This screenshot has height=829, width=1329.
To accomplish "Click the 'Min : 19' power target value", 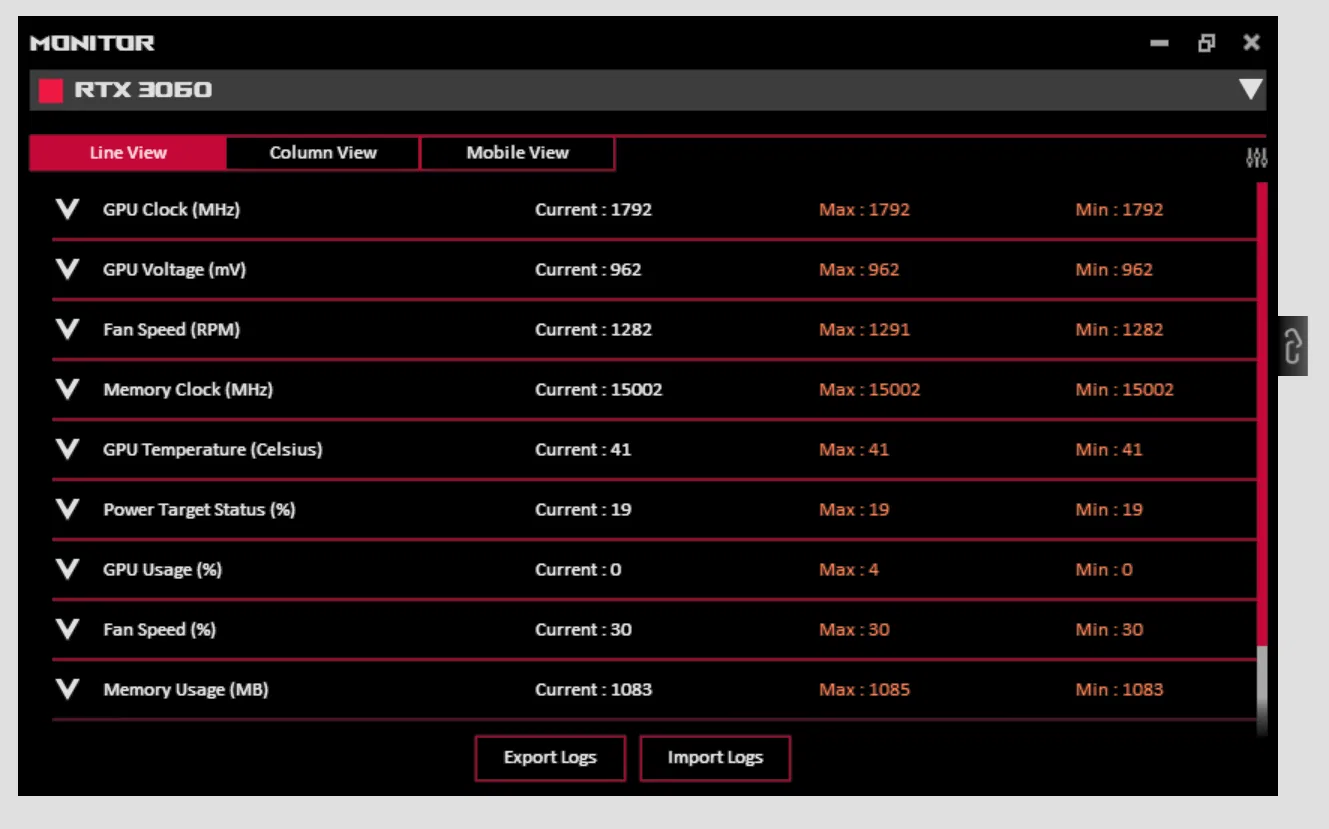I will [1109, 510].
